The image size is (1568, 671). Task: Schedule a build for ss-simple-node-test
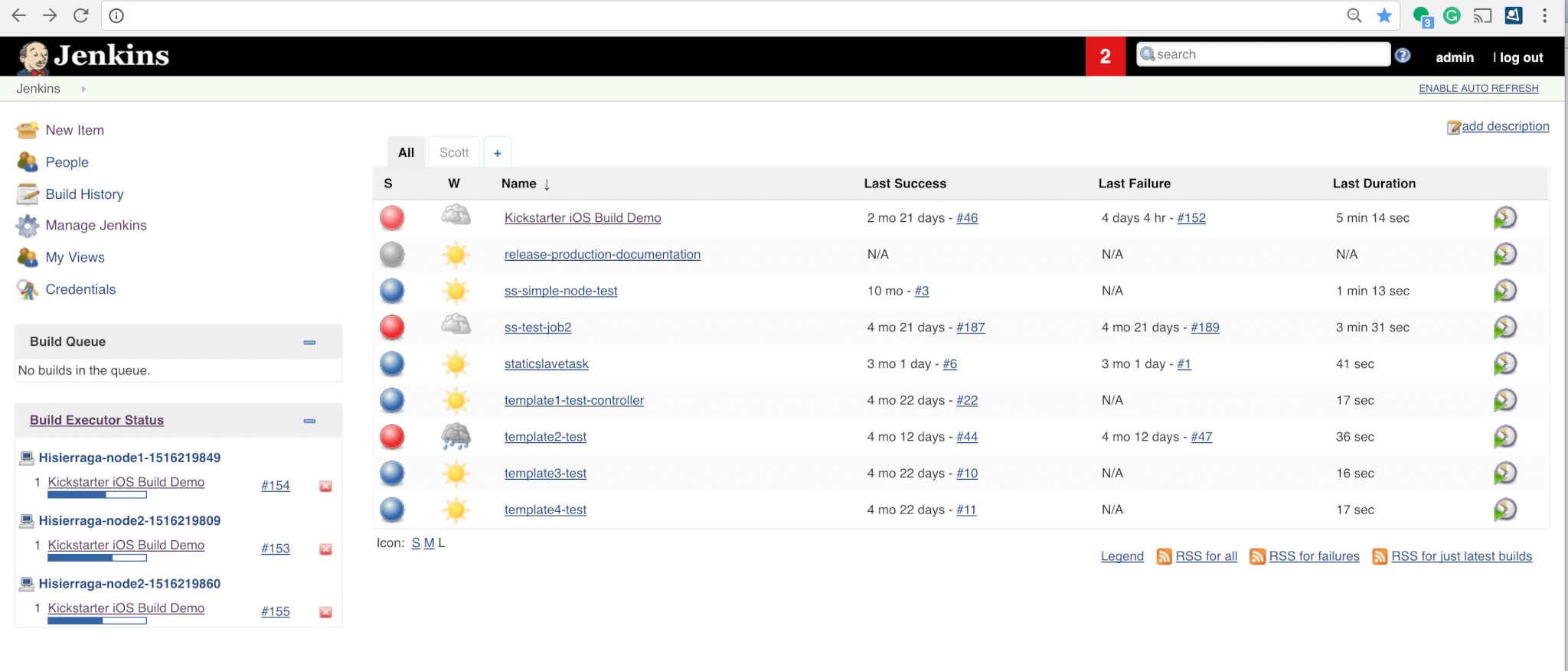(1504, 291)
